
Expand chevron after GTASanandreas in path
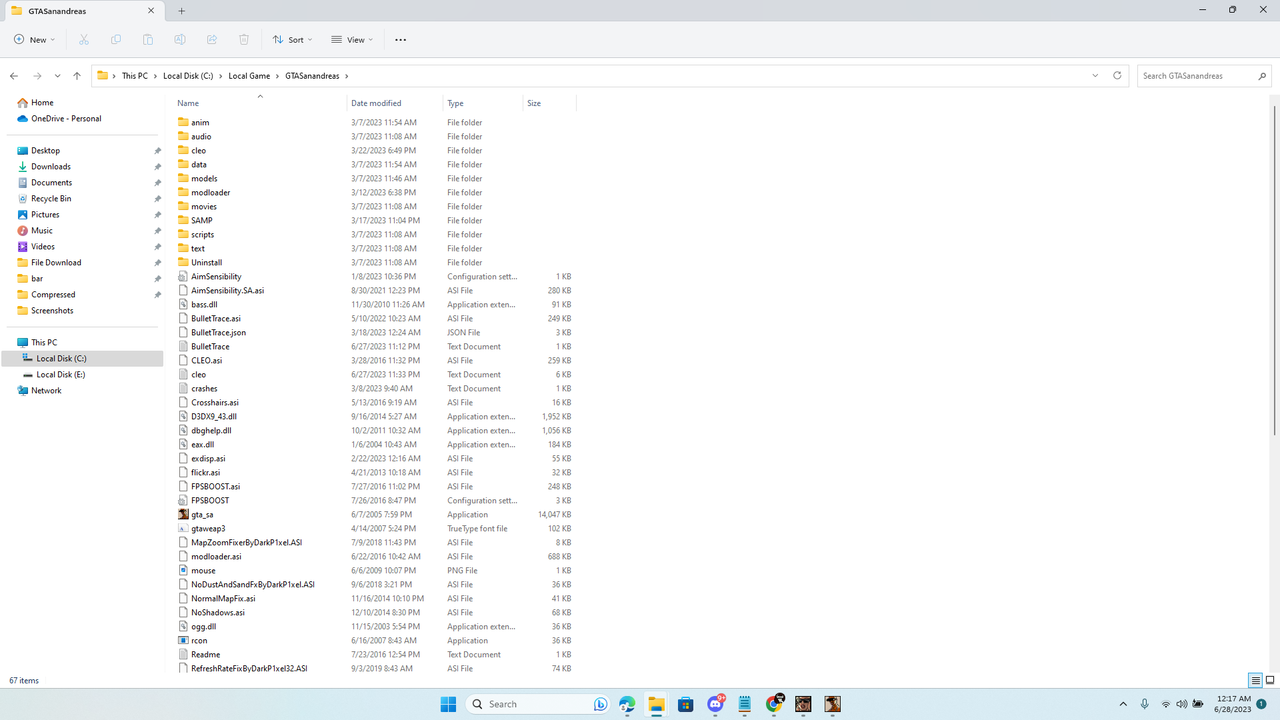347,76
